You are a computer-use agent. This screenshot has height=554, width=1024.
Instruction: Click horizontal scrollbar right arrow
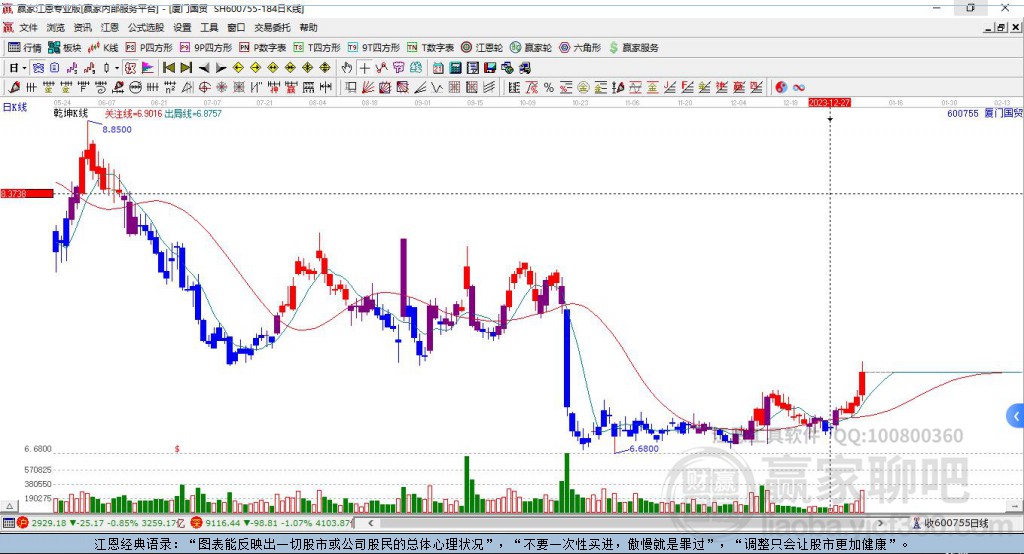click(880, 523)
